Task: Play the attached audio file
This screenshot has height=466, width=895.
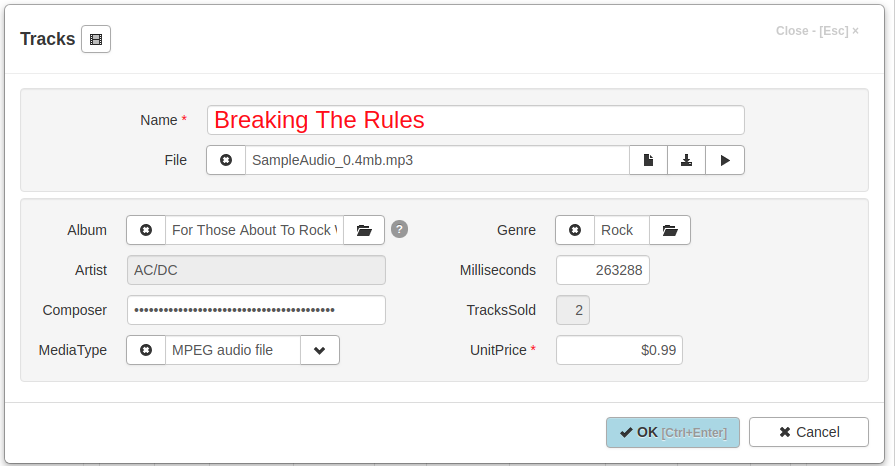Action: click(x=725, y=160)
